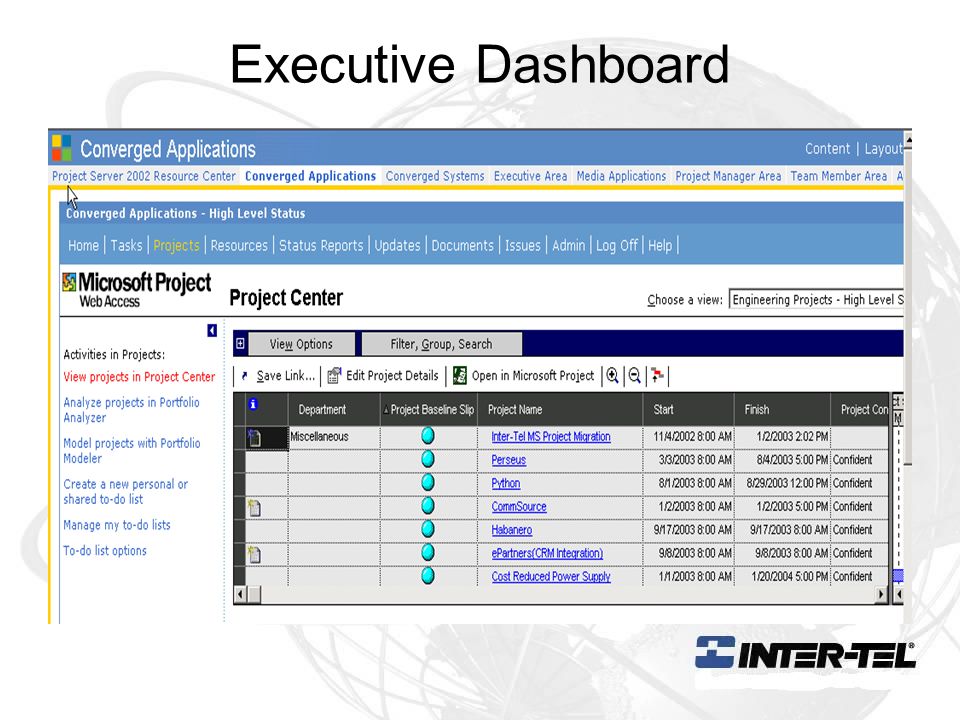
Task: Open the Admin menu item
Action: [x=568, y=246]
